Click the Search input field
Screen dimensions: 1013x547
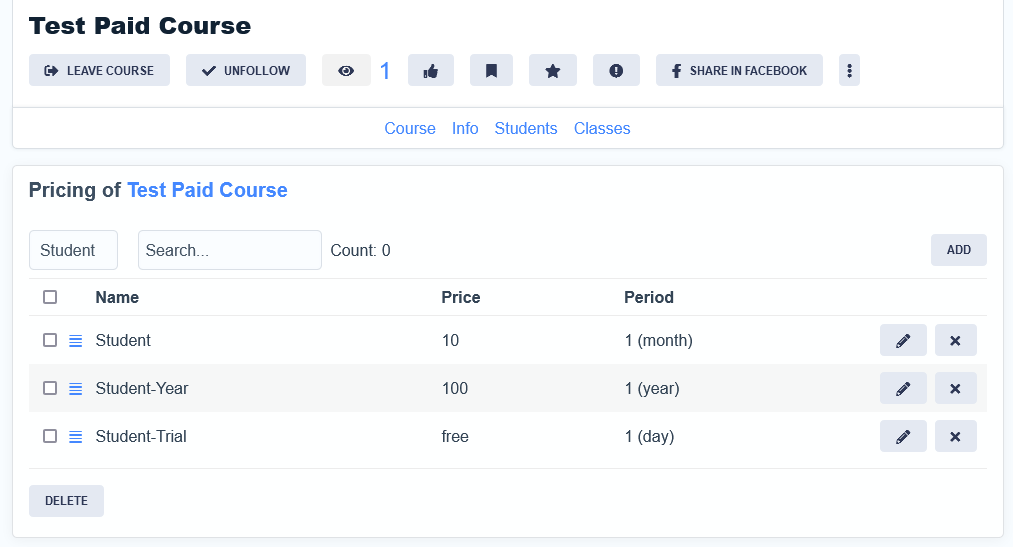[229, 250]
